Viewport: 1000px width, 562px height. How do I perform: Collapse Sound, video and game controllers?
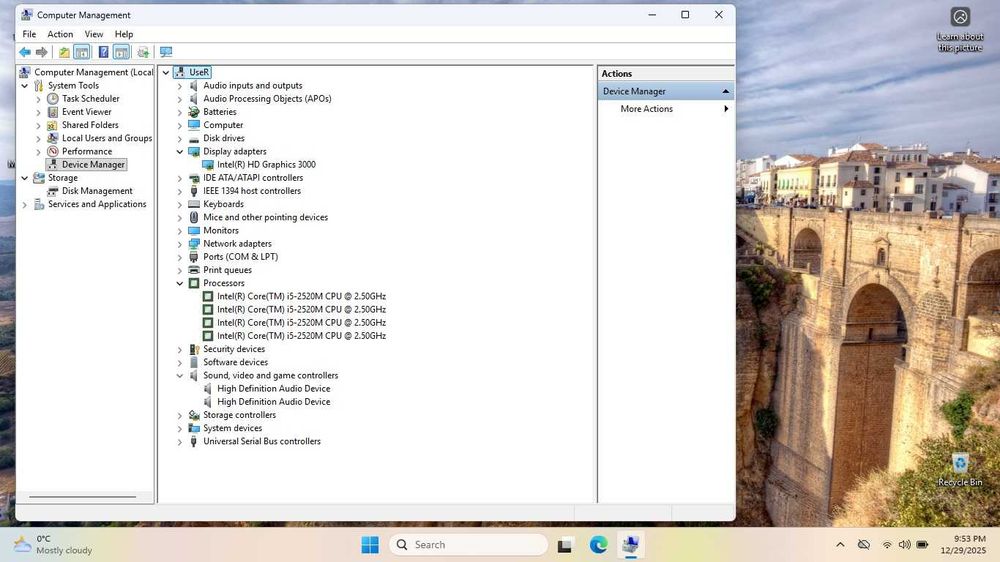180,376
